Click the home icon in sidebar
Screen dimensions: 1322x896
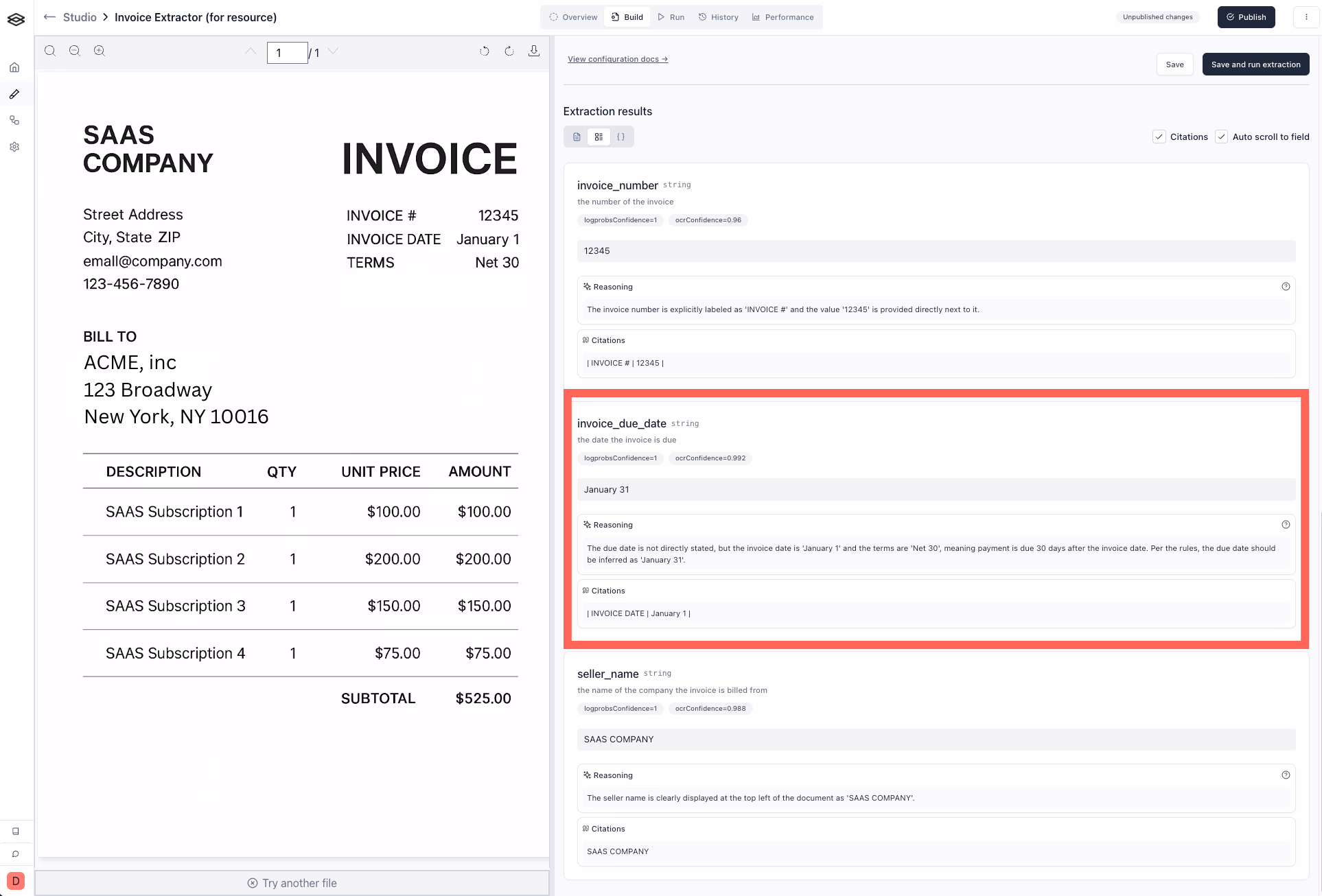click(14, 67)
